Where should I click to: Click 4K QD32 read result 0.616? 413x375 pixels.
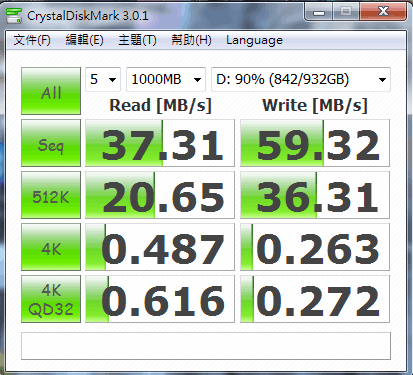pyautogui.click(x=160, y=299)
